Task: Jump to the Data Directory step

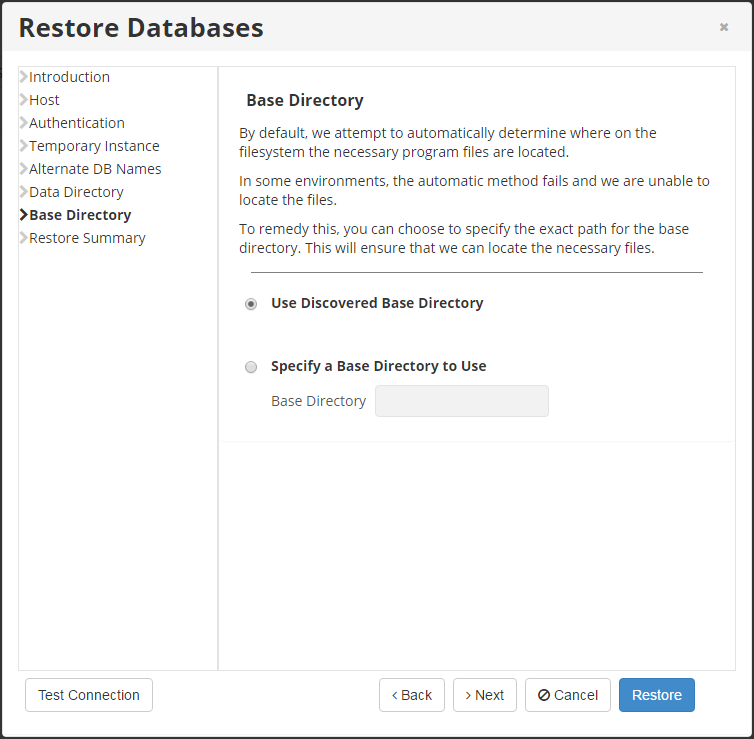Action: click(x=76, y=192)
